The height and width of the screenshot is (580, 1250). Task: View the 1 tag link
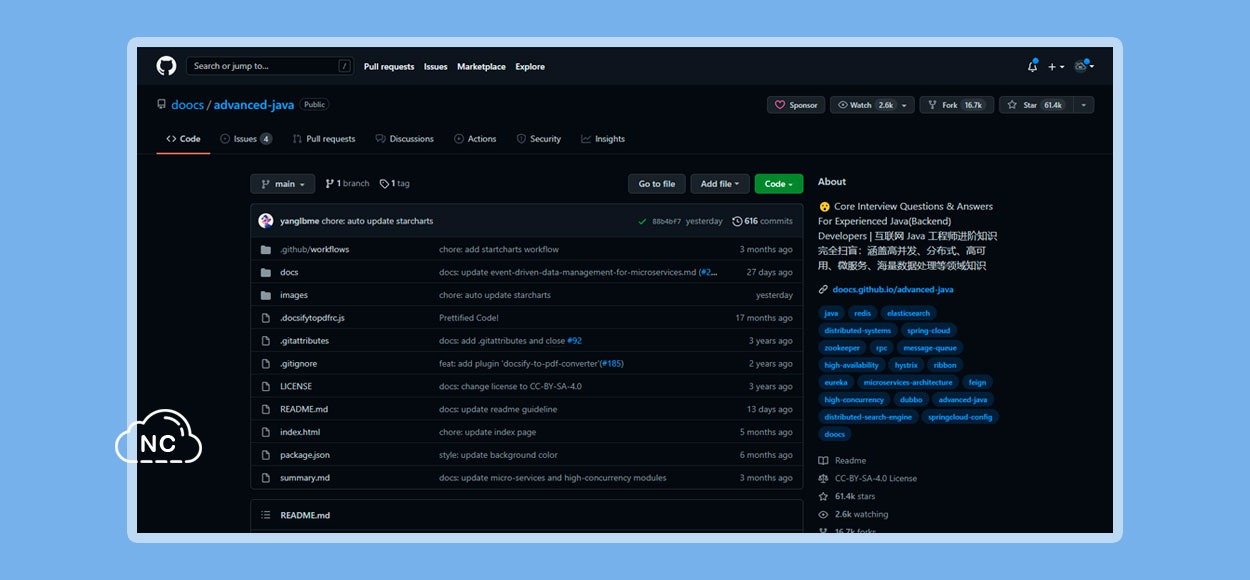click(x=395, y=184)
